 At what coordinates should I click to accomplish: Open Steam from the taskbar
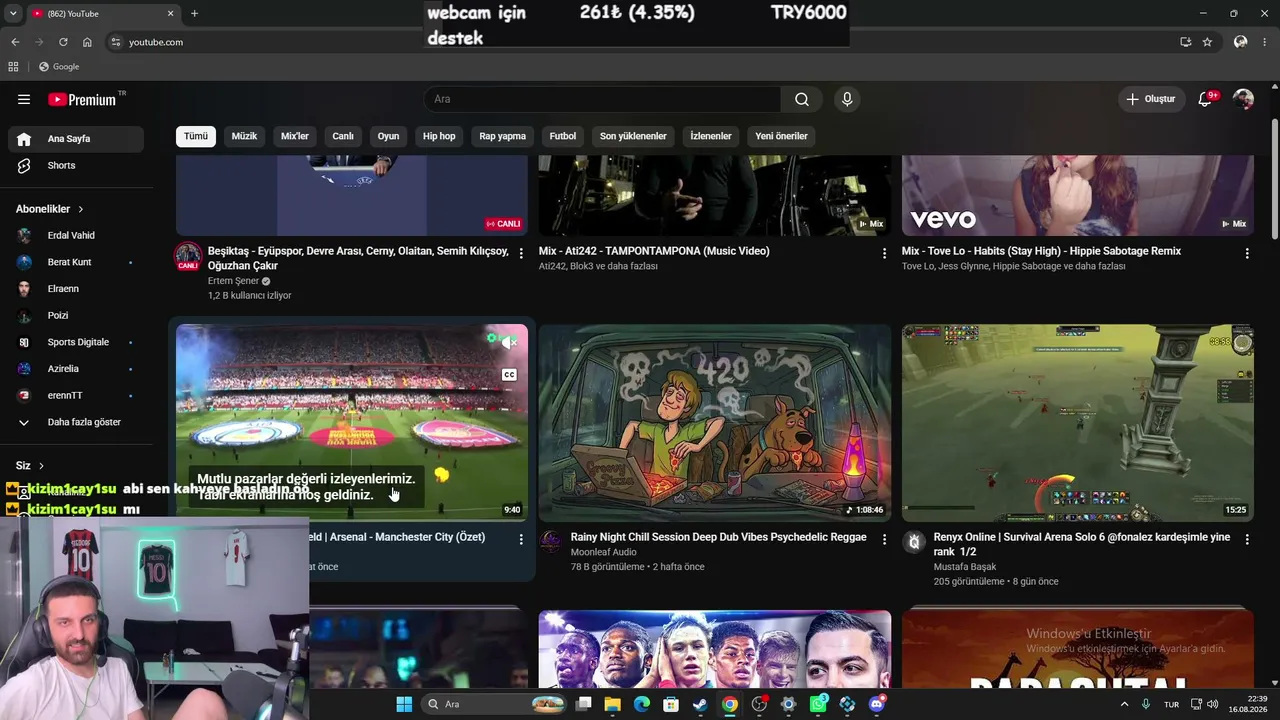point(700,704)
